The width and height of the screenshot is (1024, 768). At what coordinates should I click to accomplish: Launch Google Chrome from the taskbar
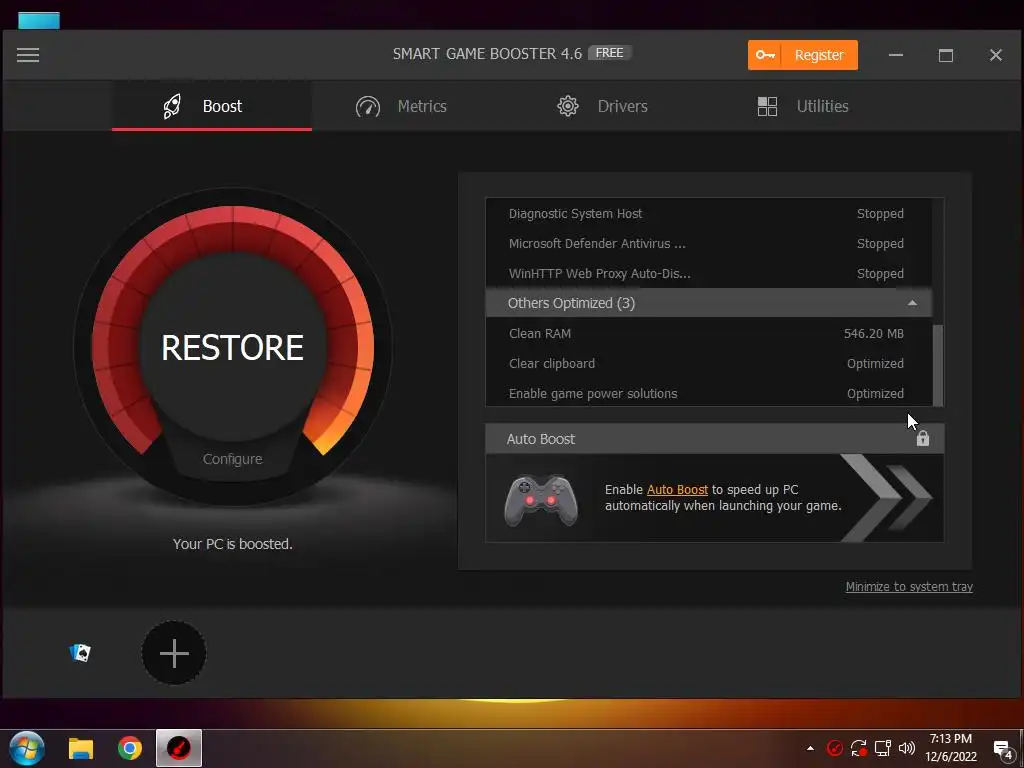click(x=130, y=748)
